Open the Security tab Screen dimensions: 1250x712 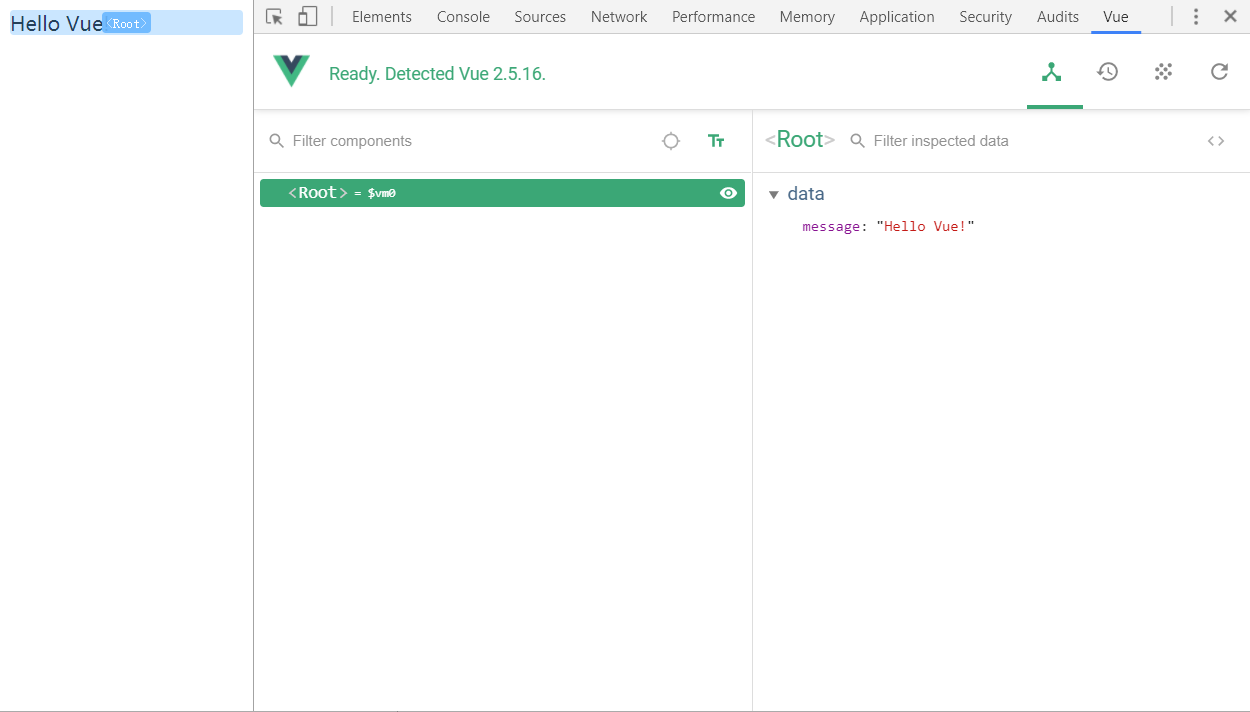pyautogui.click(x=985, y=17)
